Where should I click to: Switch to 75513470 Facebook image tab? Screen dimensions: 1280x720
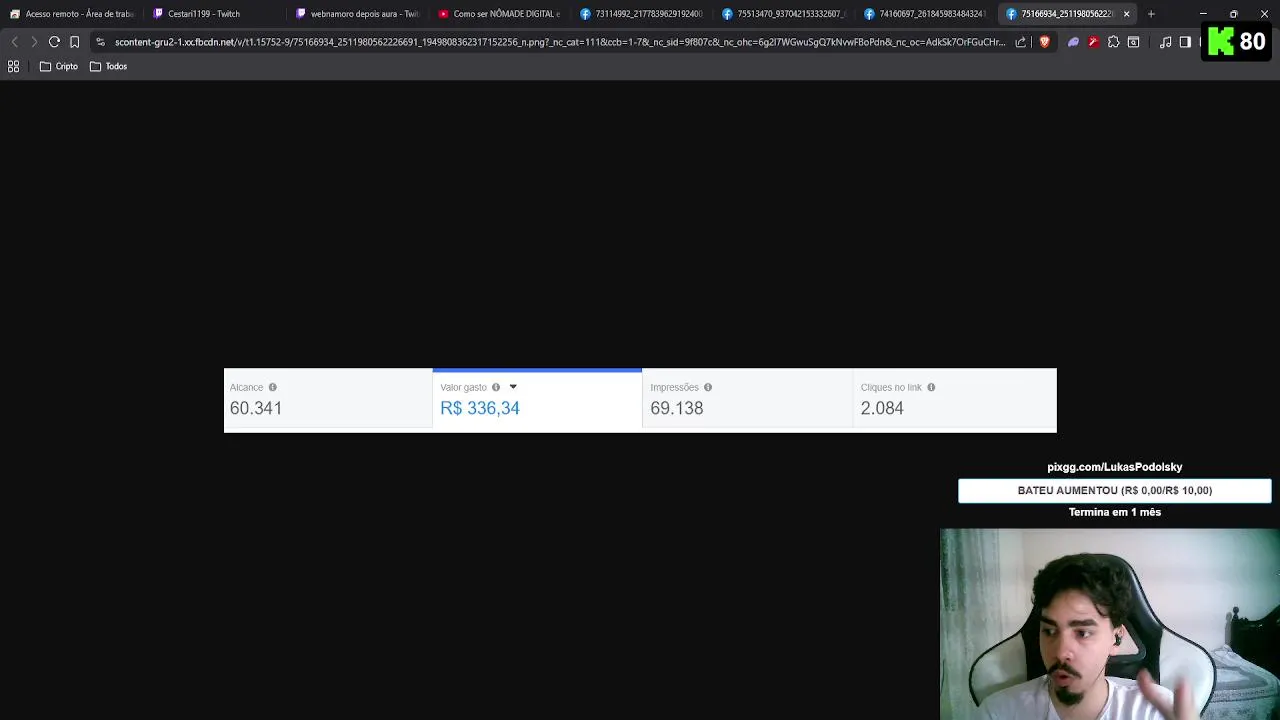(785, 14)
